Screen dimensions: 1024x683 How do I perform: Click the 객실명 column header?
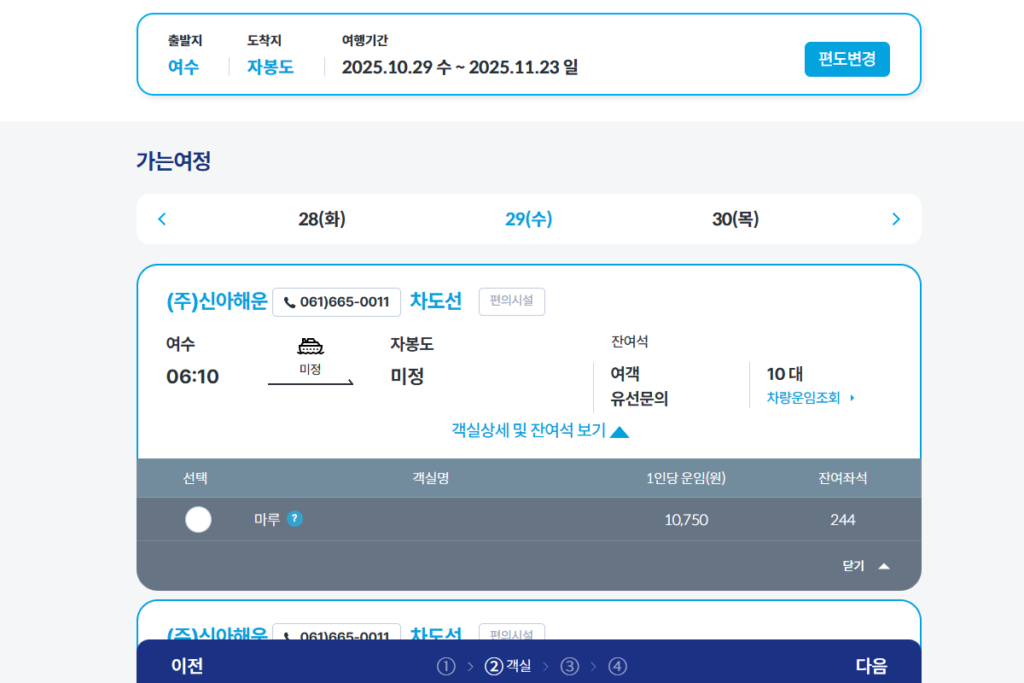(430, 479)
